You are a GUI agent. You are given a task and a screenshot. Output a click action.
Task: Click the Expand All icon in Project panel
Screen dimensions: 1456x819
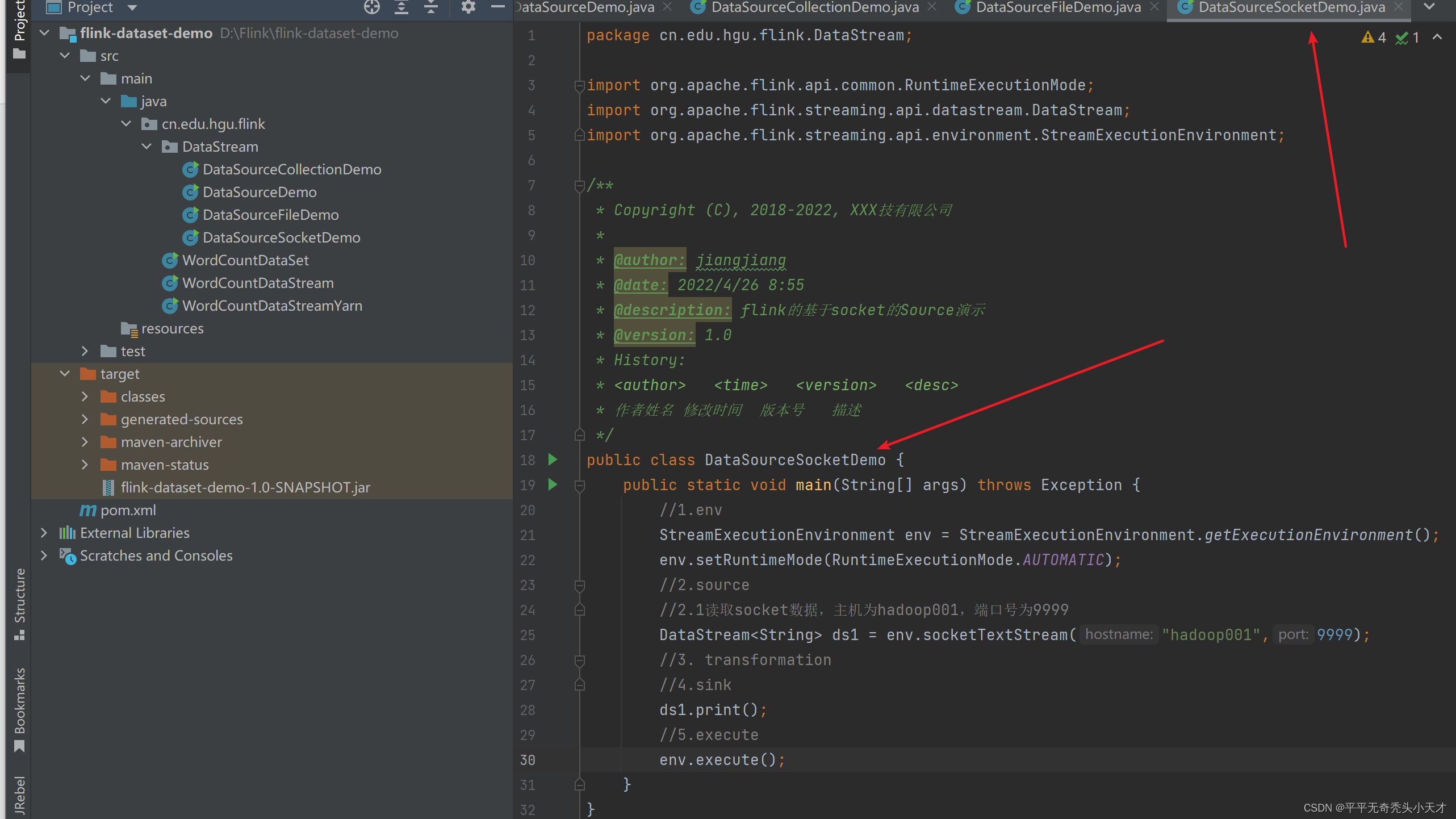pyautogui.click(x=401, y=7)
